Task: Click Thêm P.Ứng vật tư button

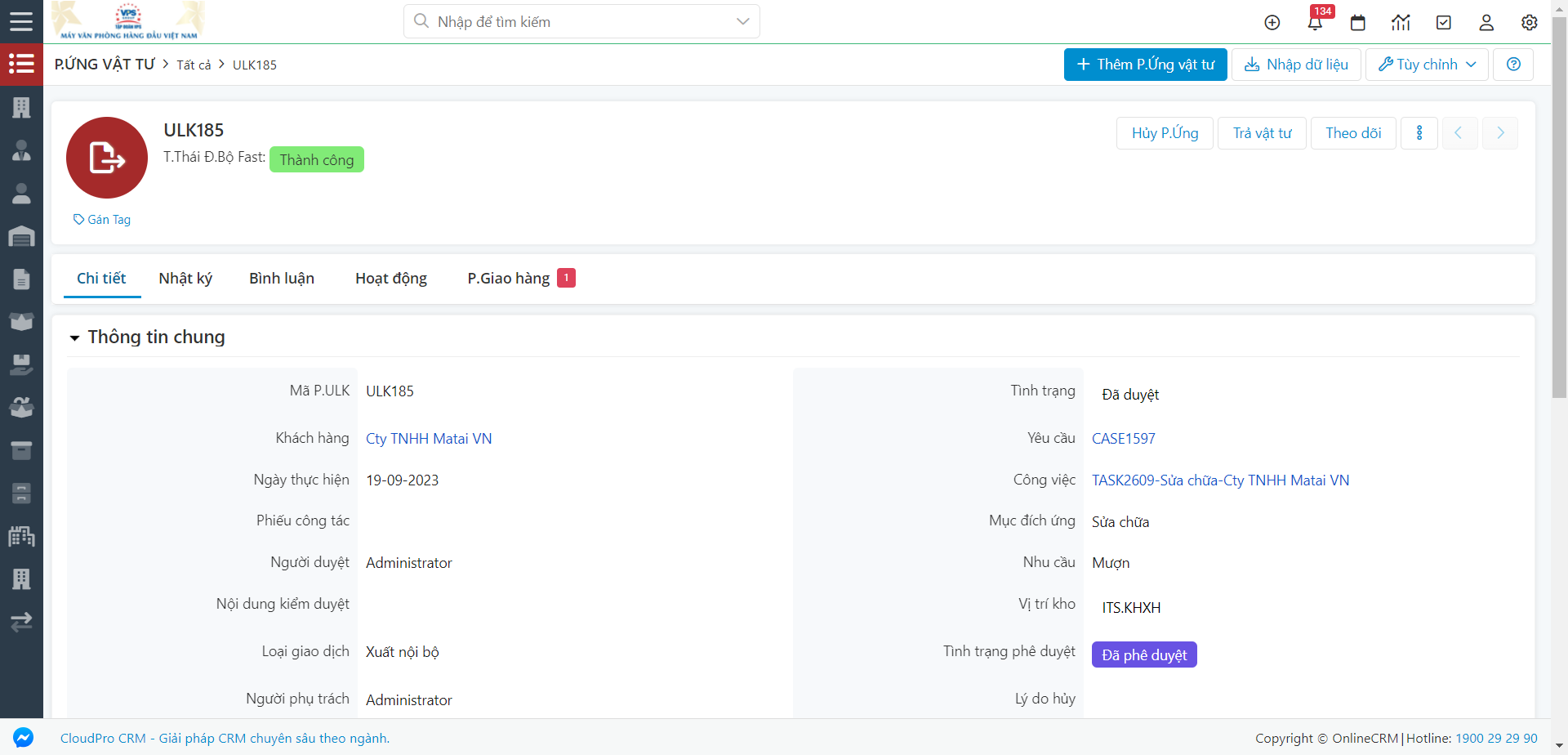Action: tap(1145, 65)
